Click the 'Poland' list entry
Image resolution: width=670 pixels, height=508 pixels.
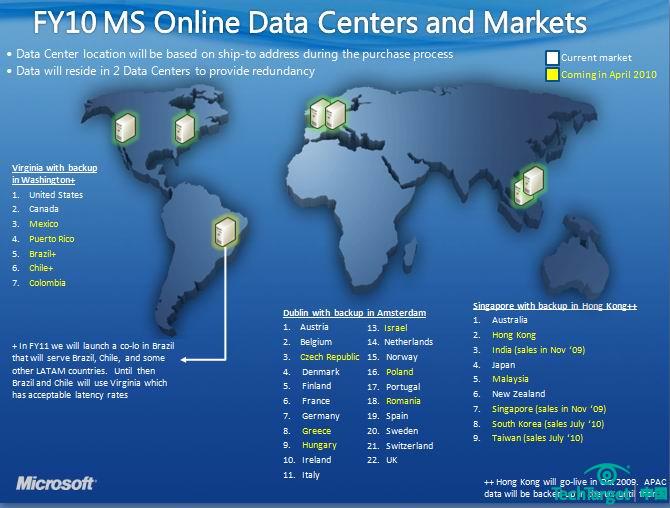400,372
